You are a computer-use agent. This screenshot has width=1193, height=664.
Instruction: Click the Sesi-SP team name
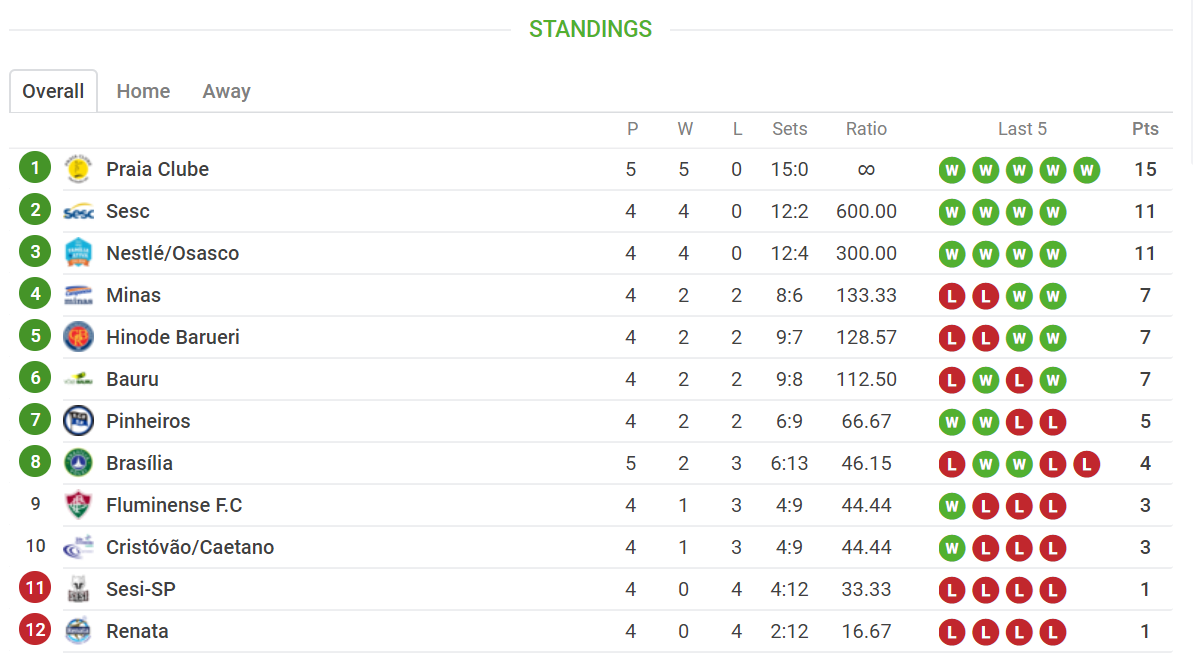click(x=141, y=589)
